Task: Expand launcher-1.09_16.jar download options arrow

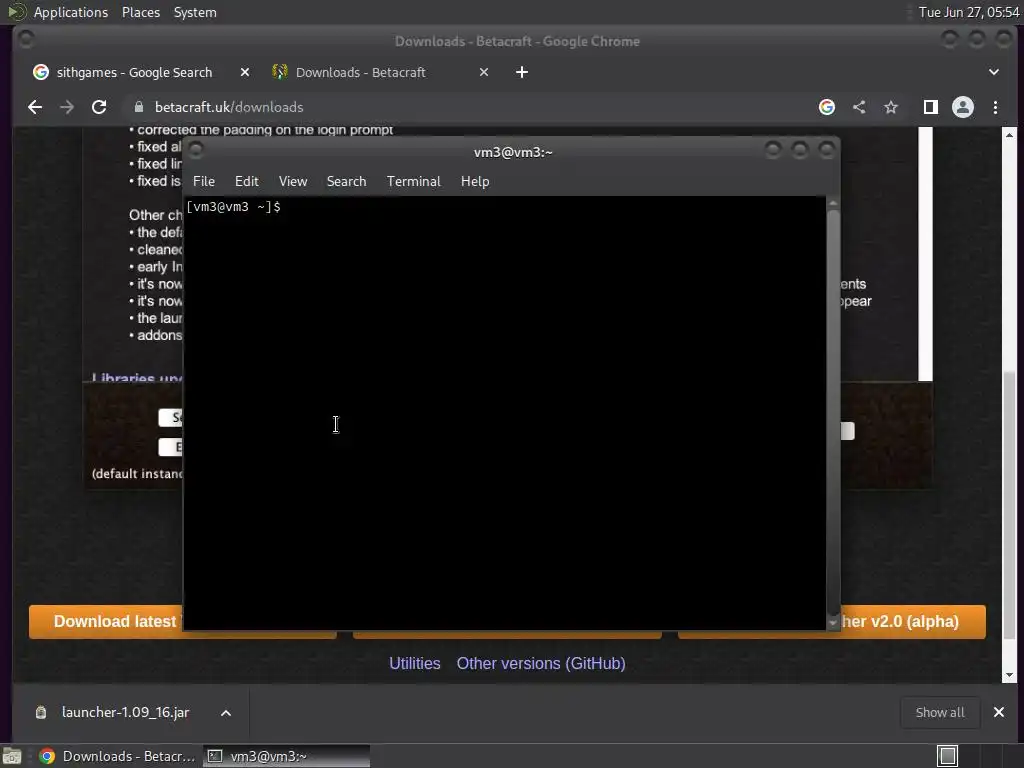Action: click(226, 713)
